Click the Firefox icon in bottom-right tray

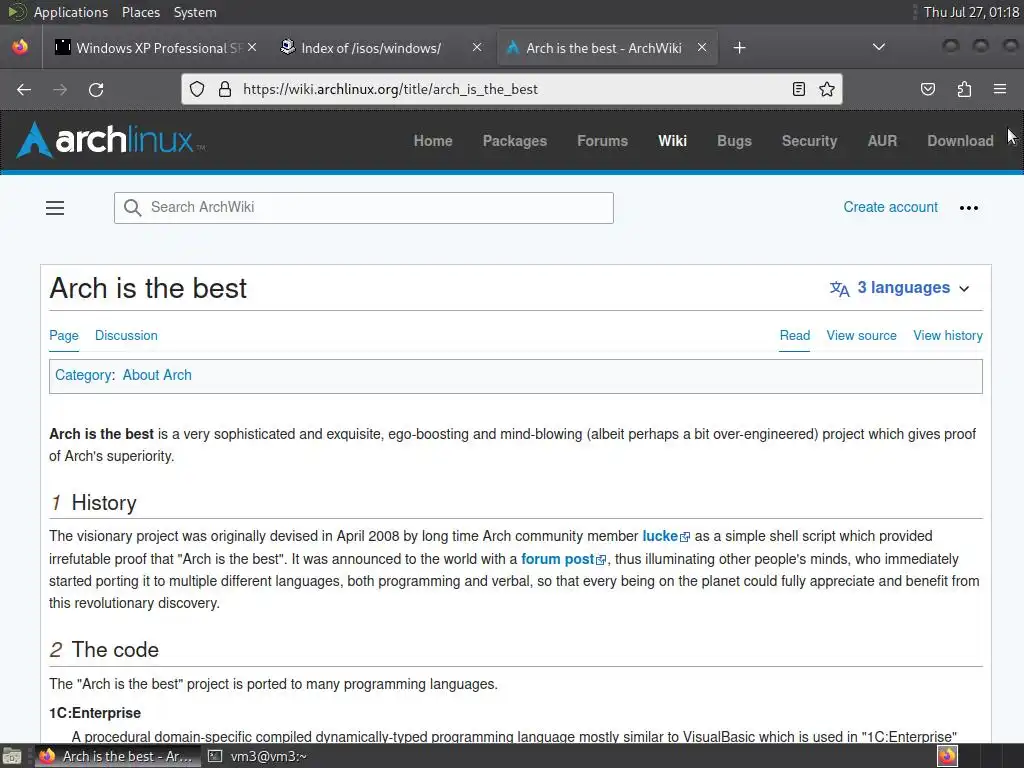pyautogui.click(x=947, y=756)
